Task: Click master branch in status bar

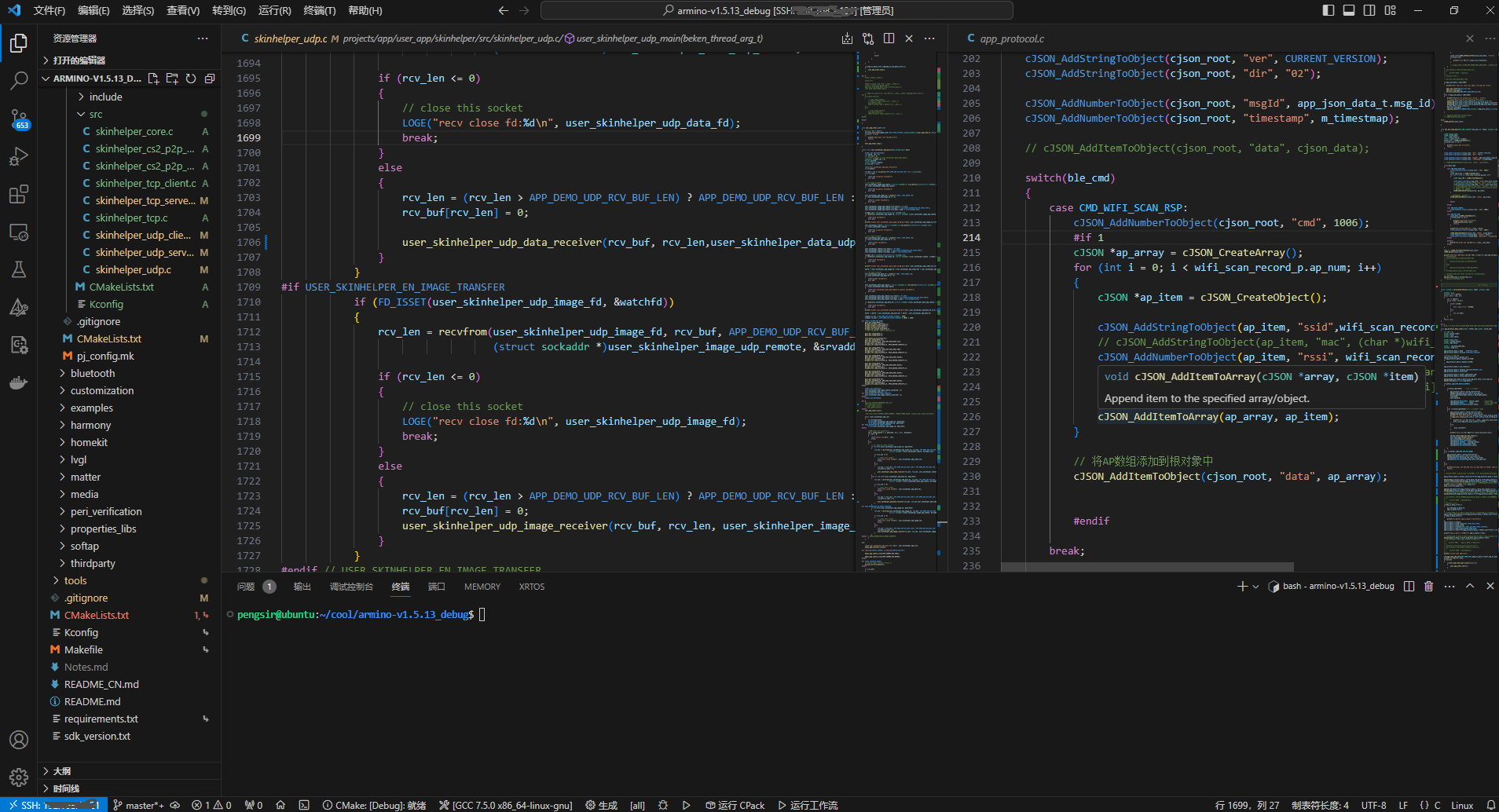Action: click(x=139, y=805)
